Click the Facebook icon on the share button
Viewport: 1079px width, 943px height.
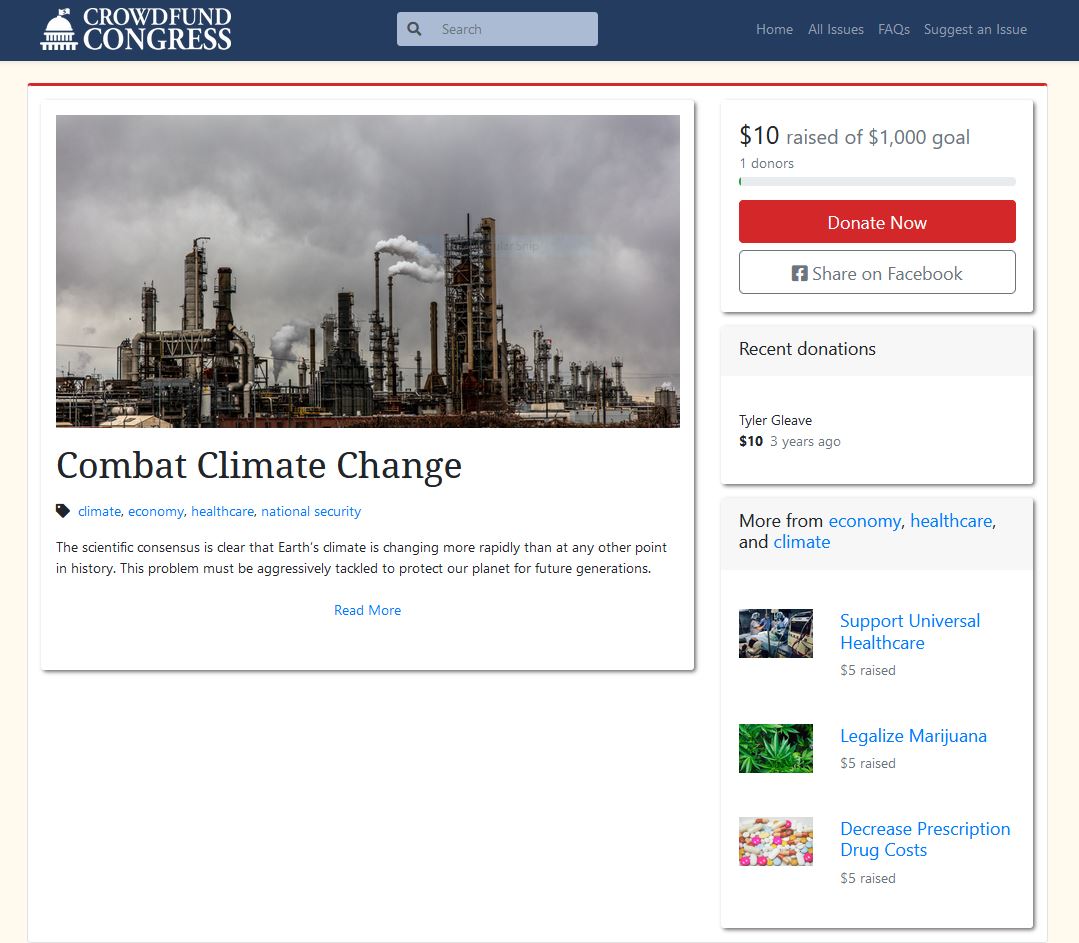(x=797, y=272)
